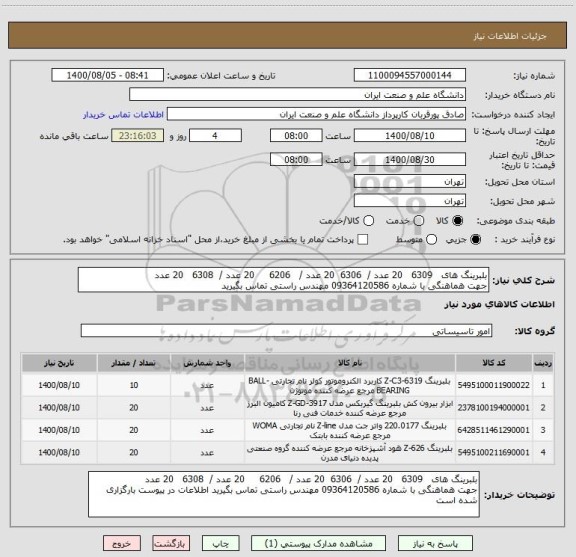The image size is (576, 557).
Task: Open the اطلاعات تماس خریدار link
Action: (123, 115)
